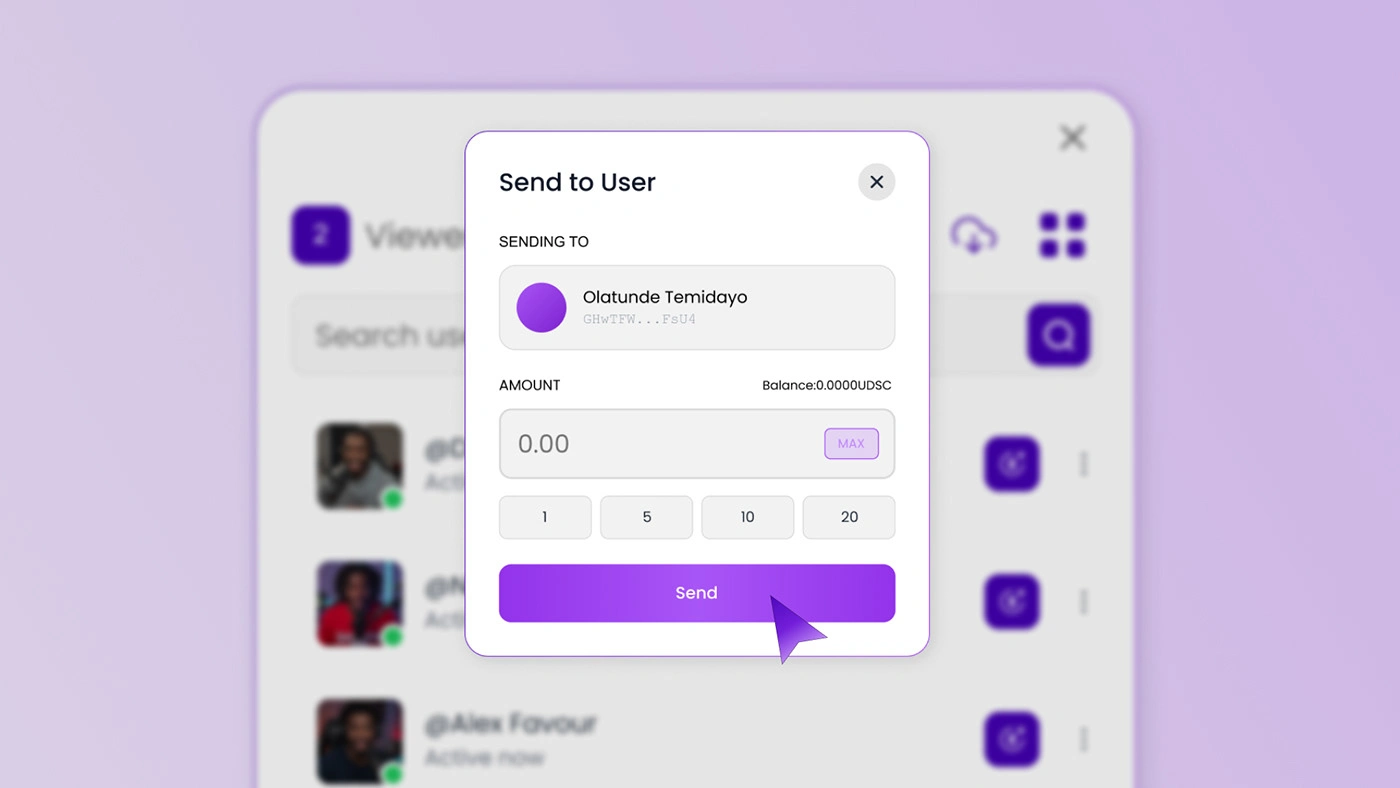Click Olatunde Temidayo's purple avatar
The width and height of the screenshot is (1400, 788).
[x=541, y=307]
